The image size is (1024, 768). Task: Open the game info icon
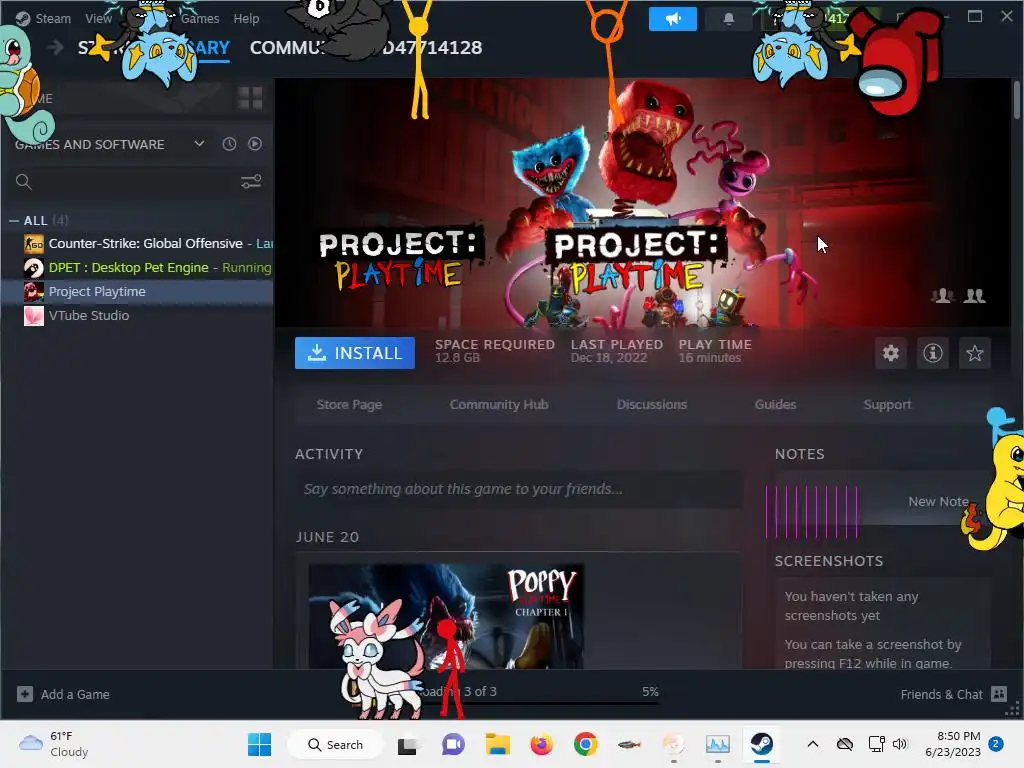pyautogui.click(x=933, y=353)
